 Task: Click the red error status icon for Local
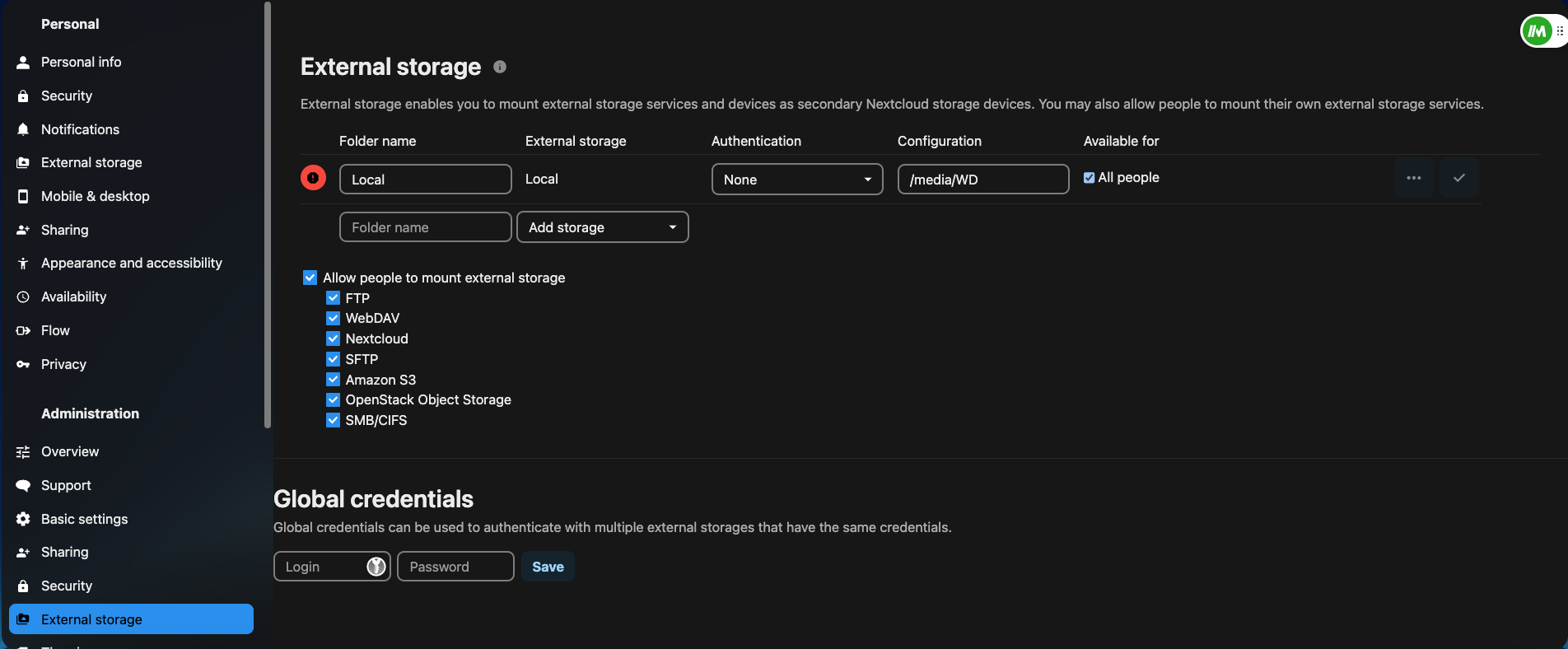click(313, 178)
